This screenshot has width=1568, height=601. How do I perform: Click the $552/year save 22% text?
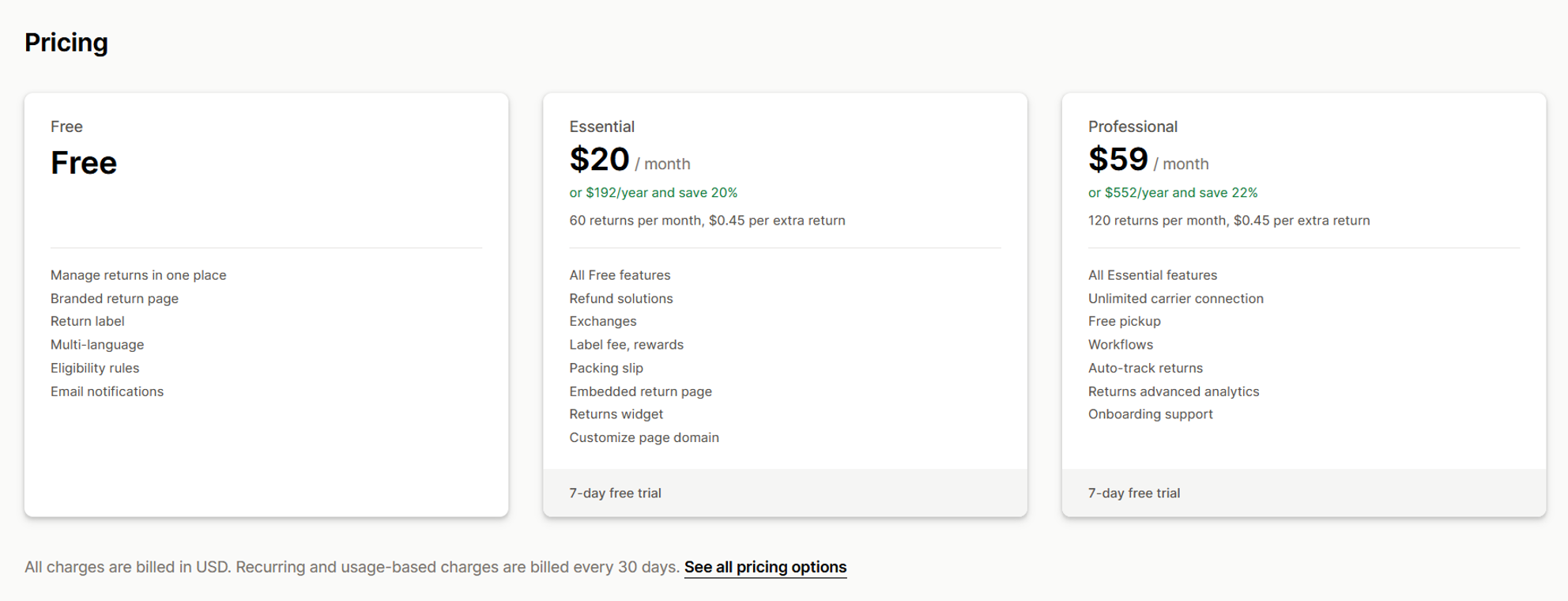pyautogui.click(x=1172, y=193)
